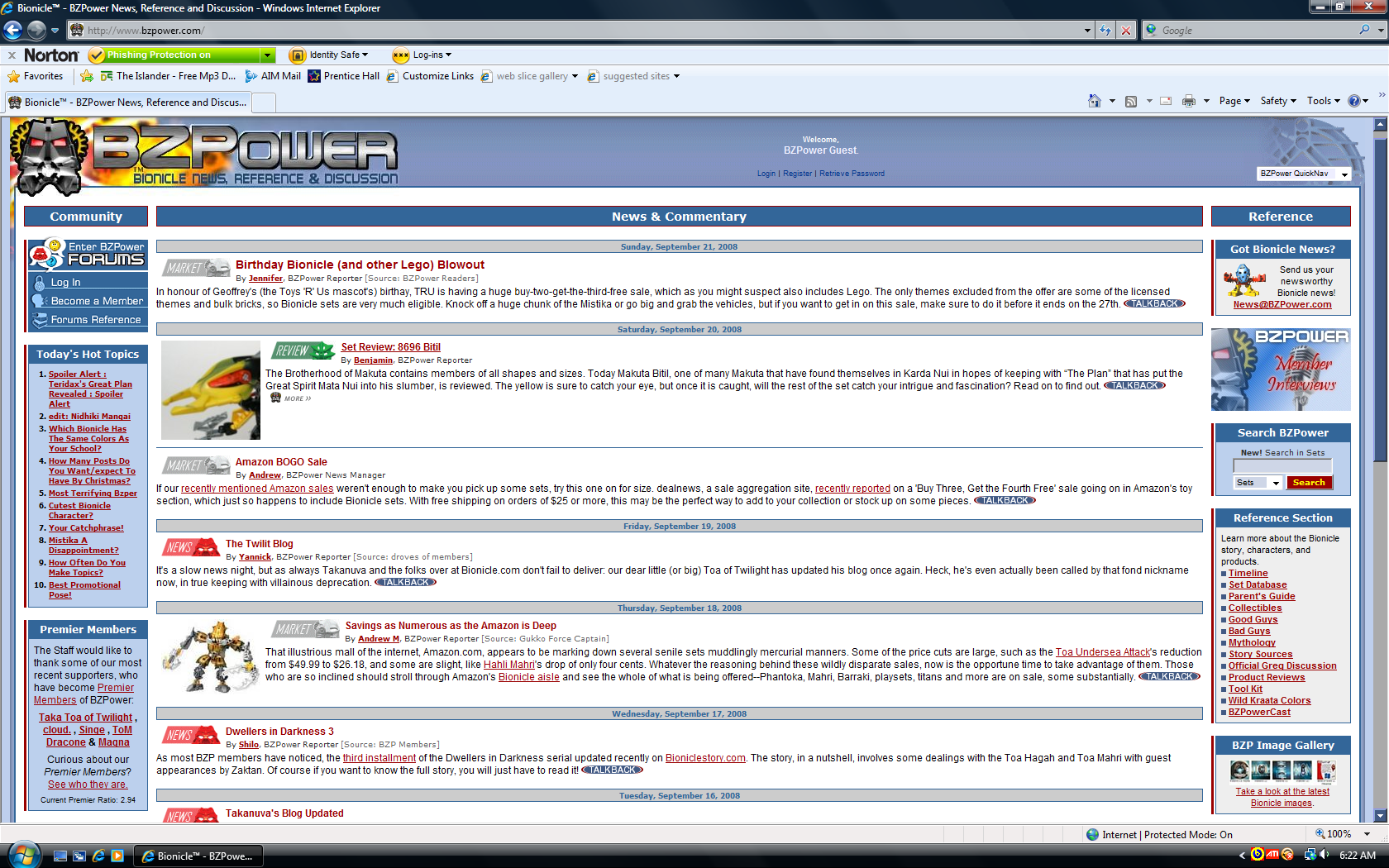Screen dimensions: 1389x868
Task: Click the browser Forward arrow
Action: (36, 31)
